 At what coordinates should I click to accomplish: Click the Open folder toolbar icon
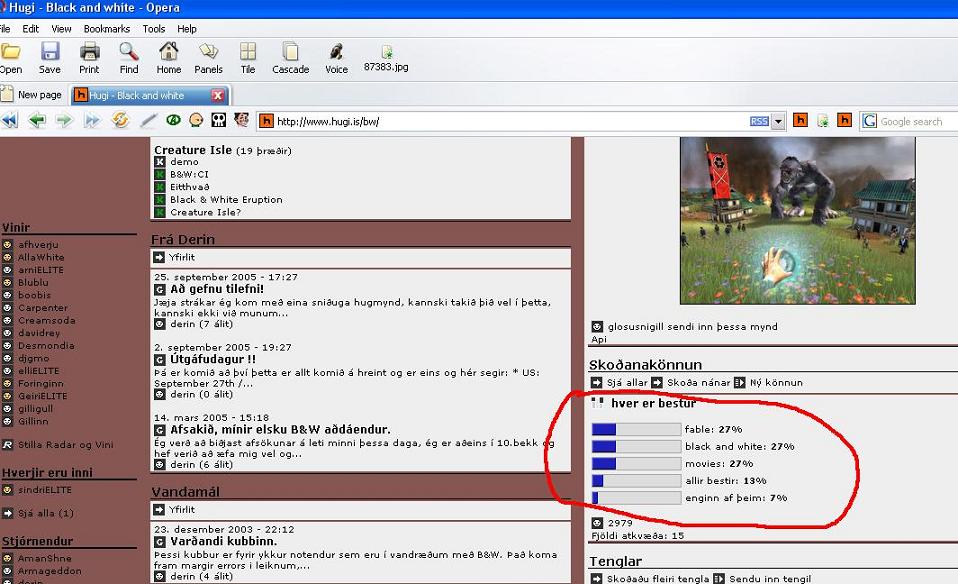click(10, 58)
